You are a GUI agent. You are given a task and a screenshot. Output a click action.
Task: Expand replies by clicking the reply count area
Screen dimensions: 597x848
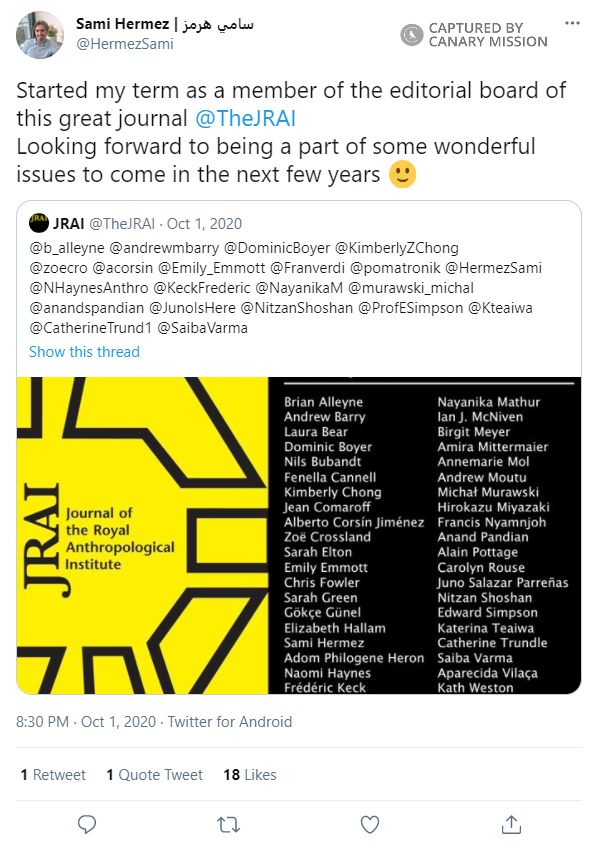[x=87, y=824]
